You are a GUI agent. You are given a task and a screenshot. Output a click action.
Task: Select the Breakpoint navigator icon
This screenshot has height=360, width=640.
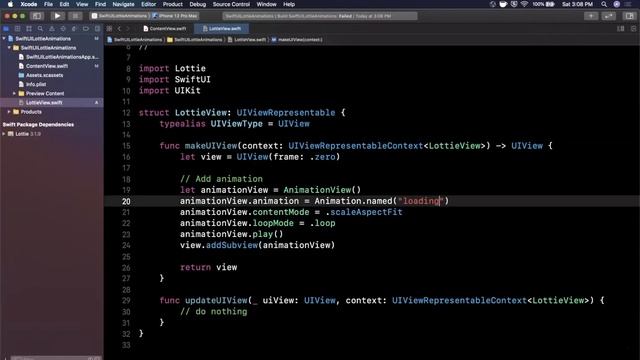click(x=86, y=29)
